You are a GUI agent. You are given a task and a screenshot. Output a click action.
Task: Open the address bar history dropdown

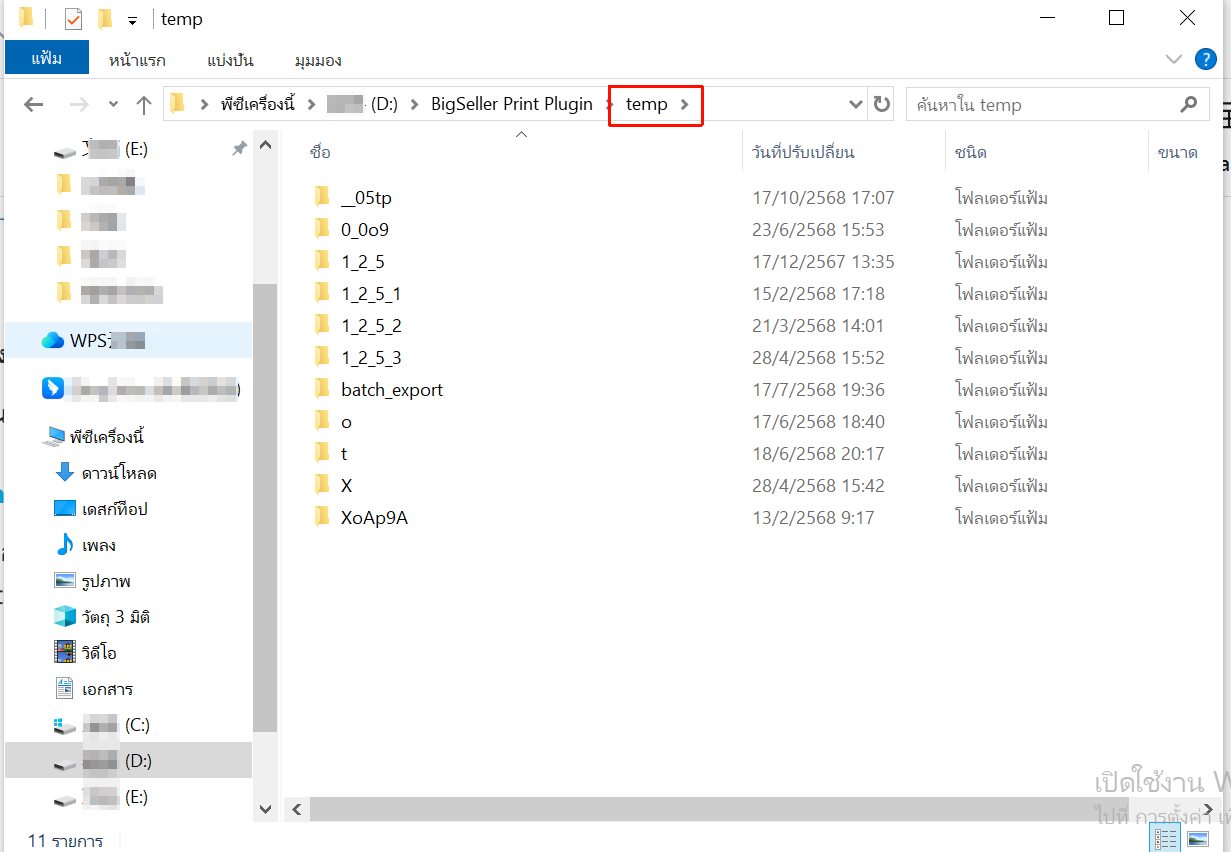(x=855, y=105)
